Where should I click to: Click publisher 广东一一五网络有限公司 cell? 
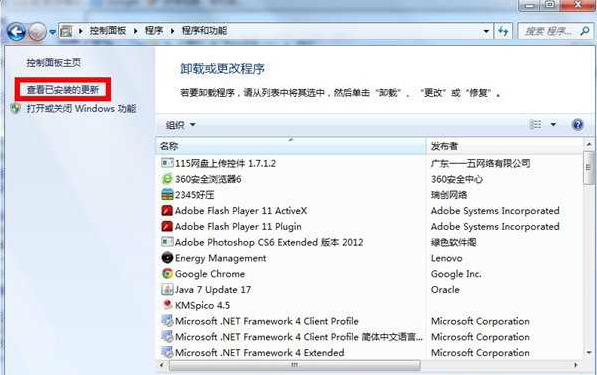[x=480, y=163]
